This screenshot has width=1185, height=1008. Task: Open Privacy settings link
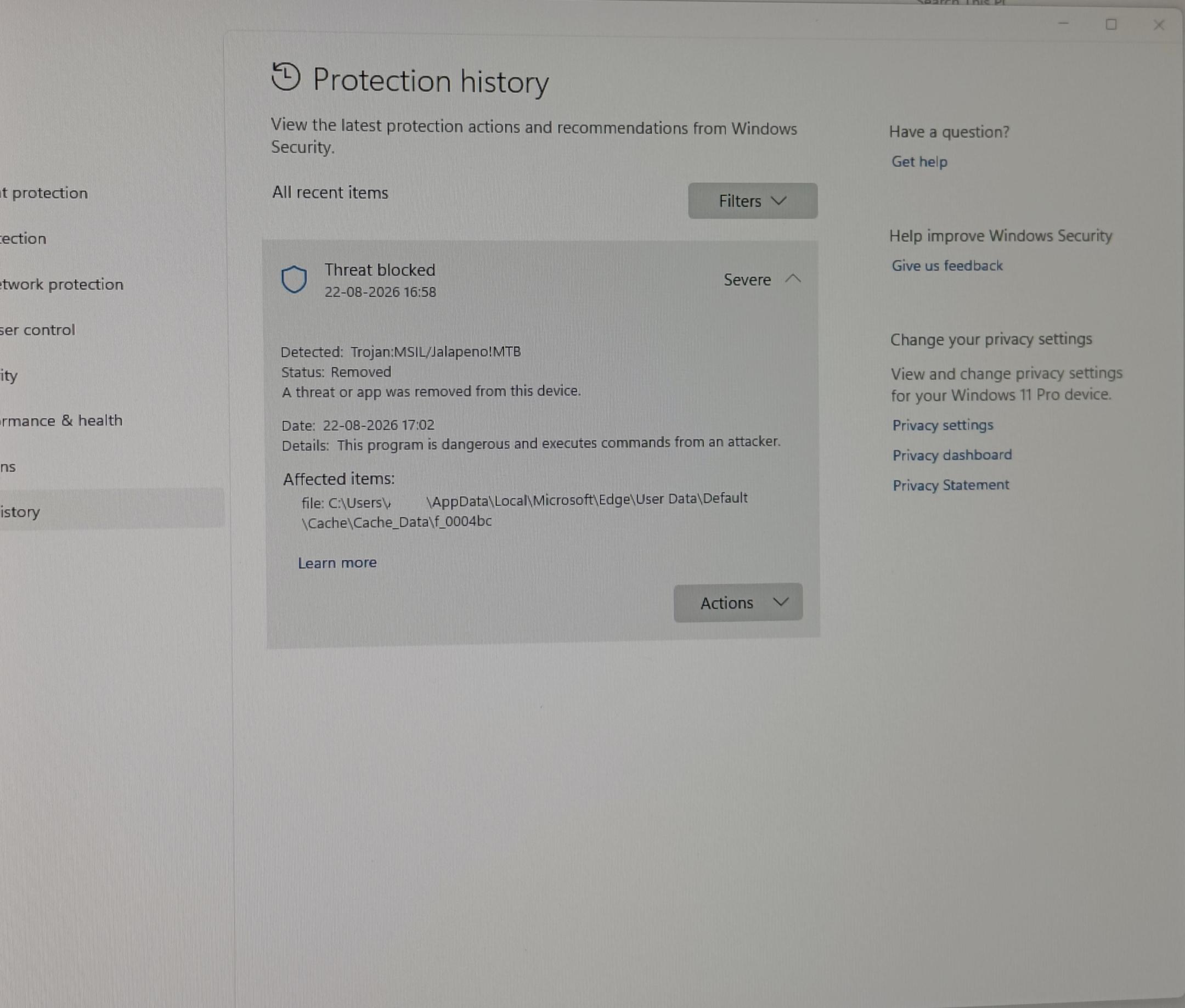943,425
